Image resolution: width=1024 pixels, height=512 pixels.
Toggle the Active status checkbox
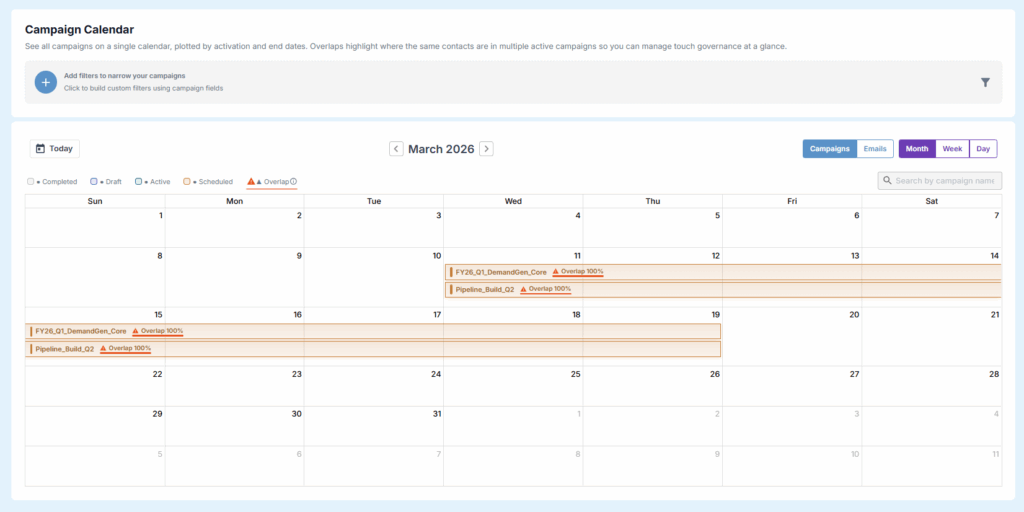coord(139,182)
